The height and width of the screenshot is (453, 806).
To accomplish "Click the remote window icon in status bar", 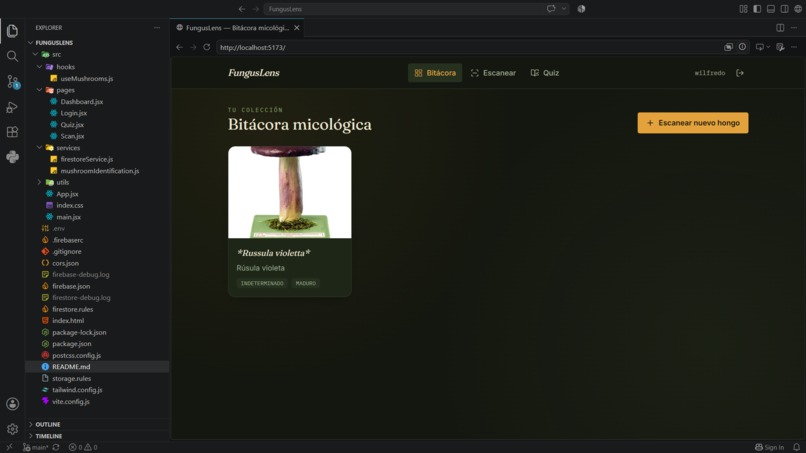I will point(9,447).
